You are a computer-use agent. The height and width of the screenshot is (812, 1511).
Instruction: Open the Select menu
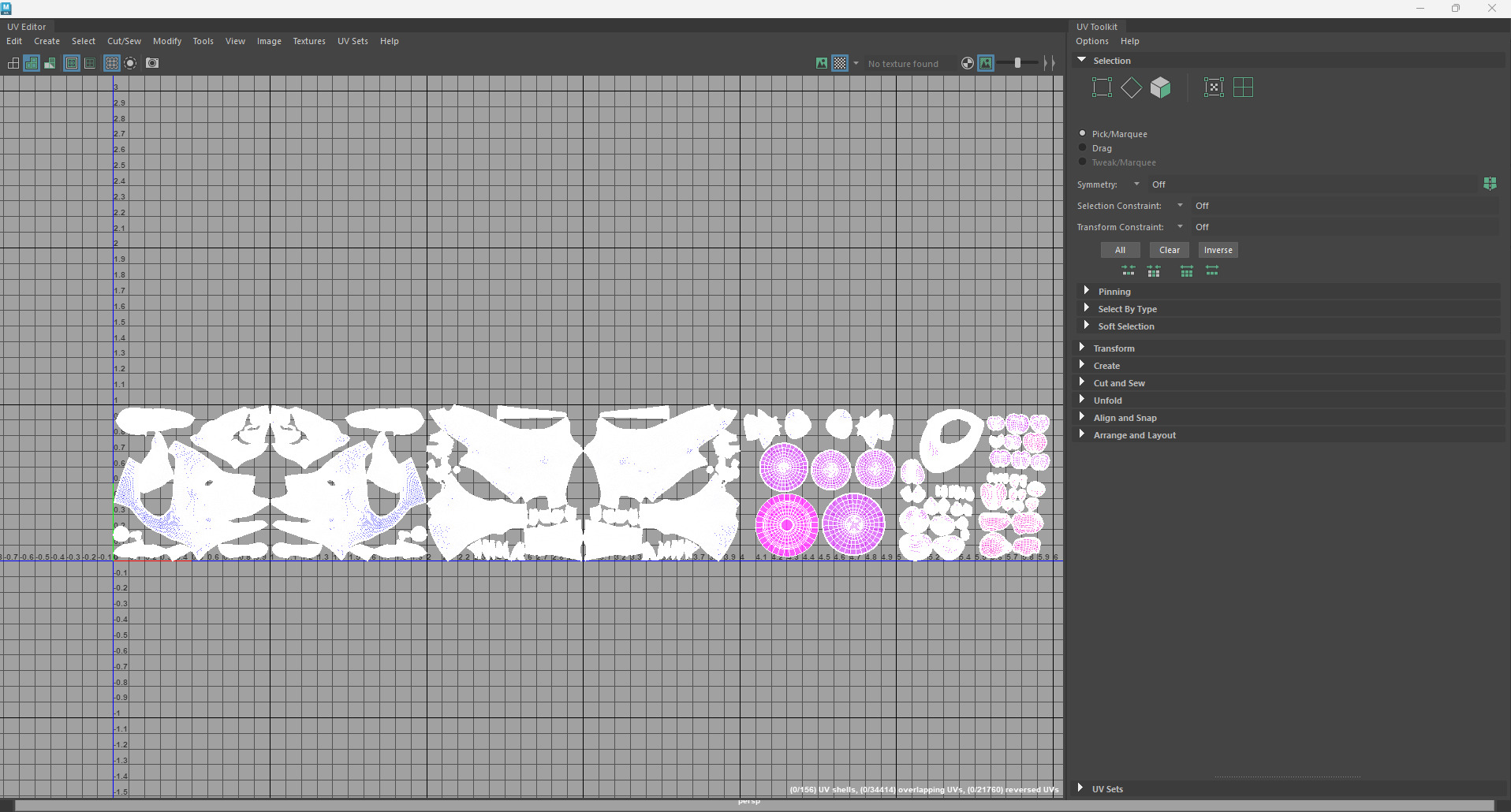[x=84, y=41]
